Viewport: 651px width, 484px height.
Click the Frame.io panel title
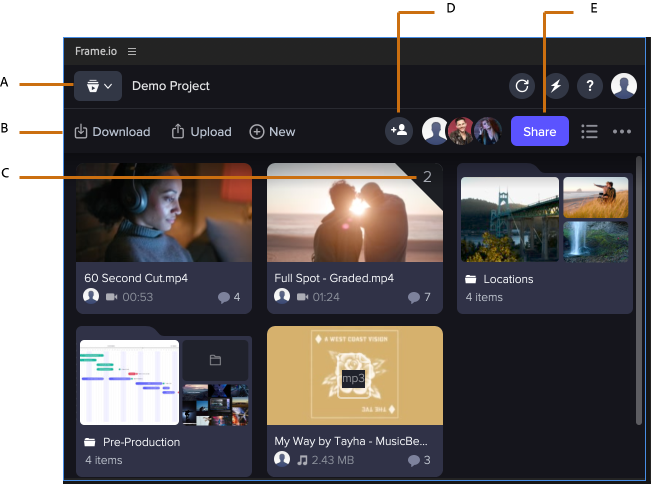(x=96, y=51)
